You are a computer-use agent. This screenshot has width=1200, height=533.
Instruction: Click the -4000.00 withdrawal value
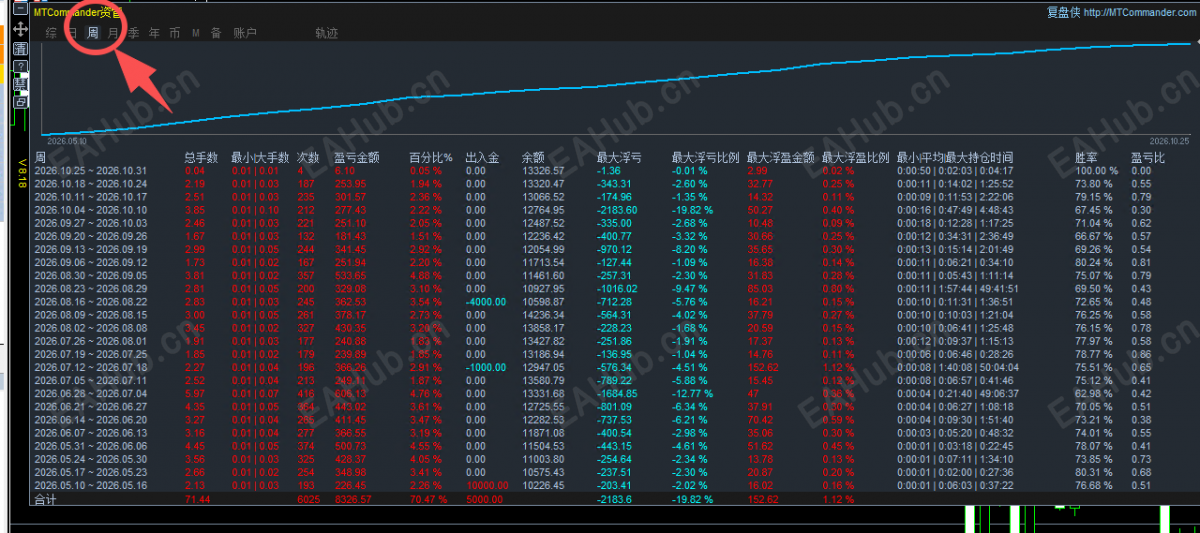tap(487, 301)
